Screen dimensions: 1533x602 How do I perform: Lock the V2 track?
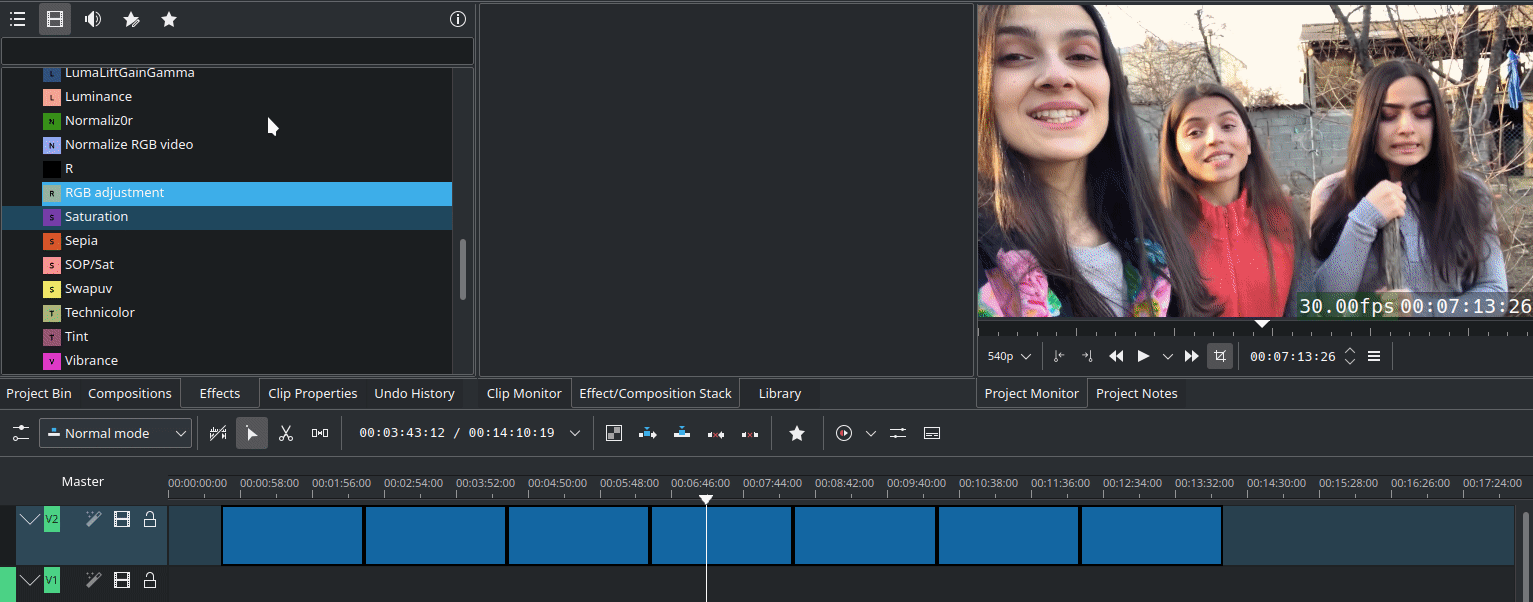click(x=150, y=519)
